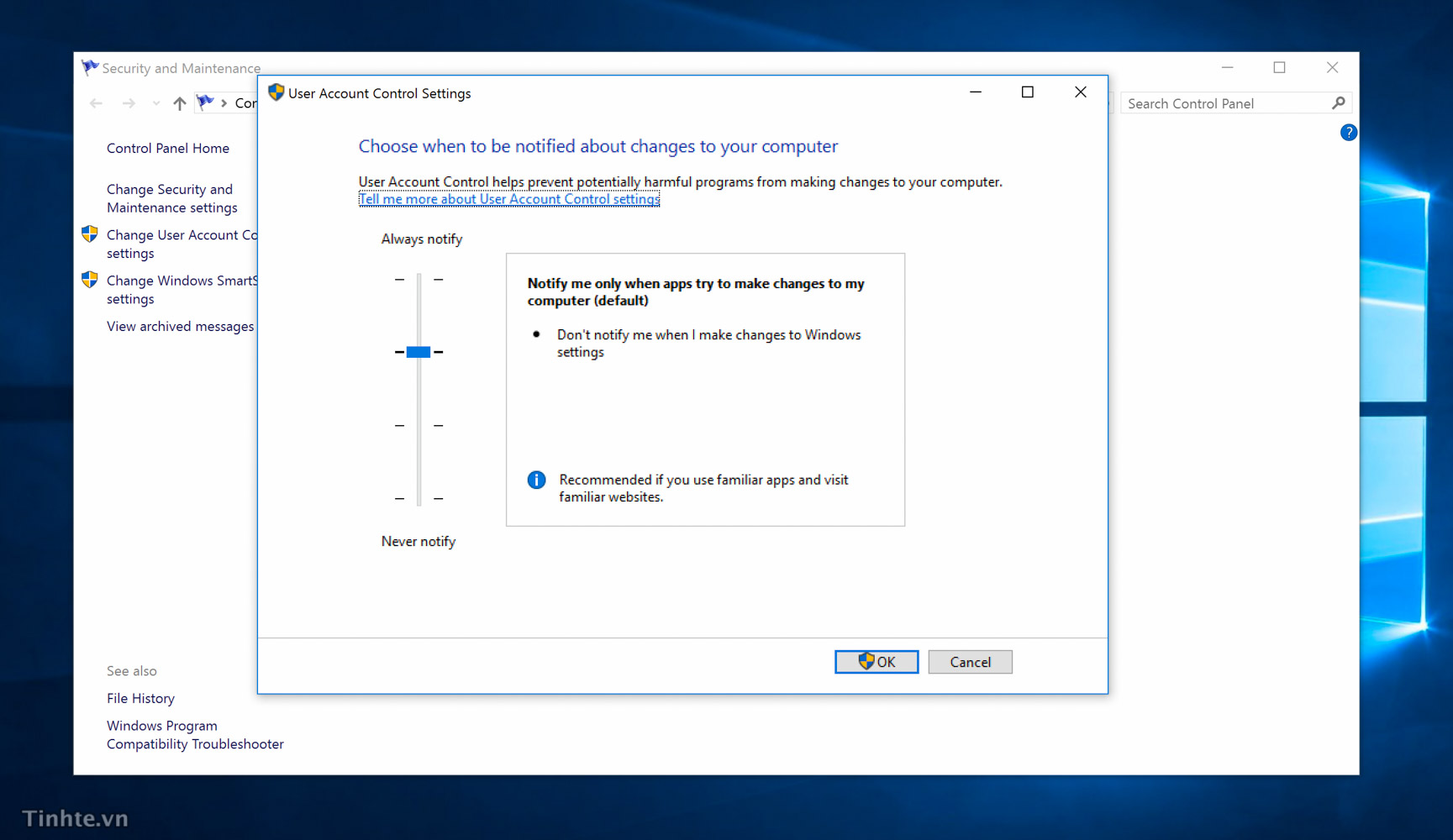Maximize the Security and Maintenance window
The image size is (1453, 840).
pyautogui.click(x=1279, y=67)
